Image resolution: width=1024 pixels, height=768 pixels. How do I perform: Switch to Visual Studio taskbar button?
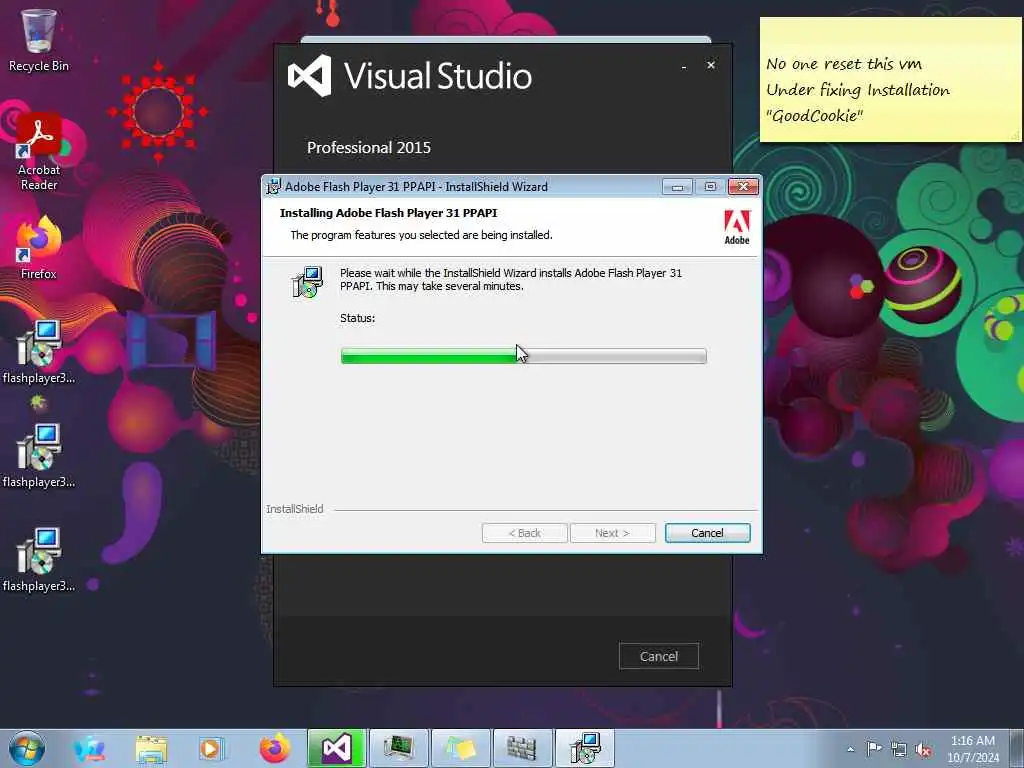coord(336,748)
